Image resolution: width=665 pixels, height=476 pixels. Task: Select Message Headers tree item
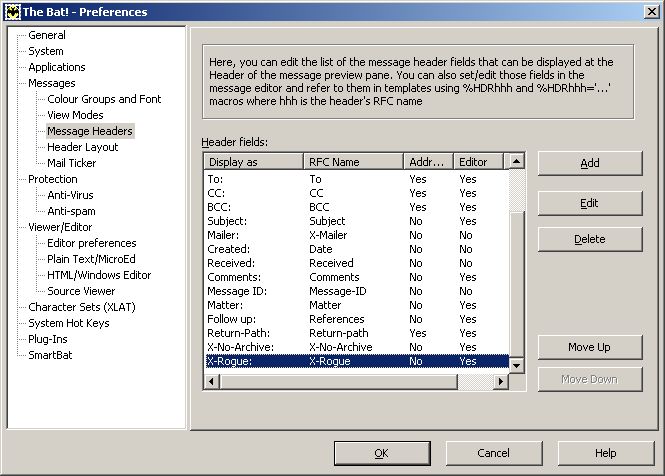[90, 131]
